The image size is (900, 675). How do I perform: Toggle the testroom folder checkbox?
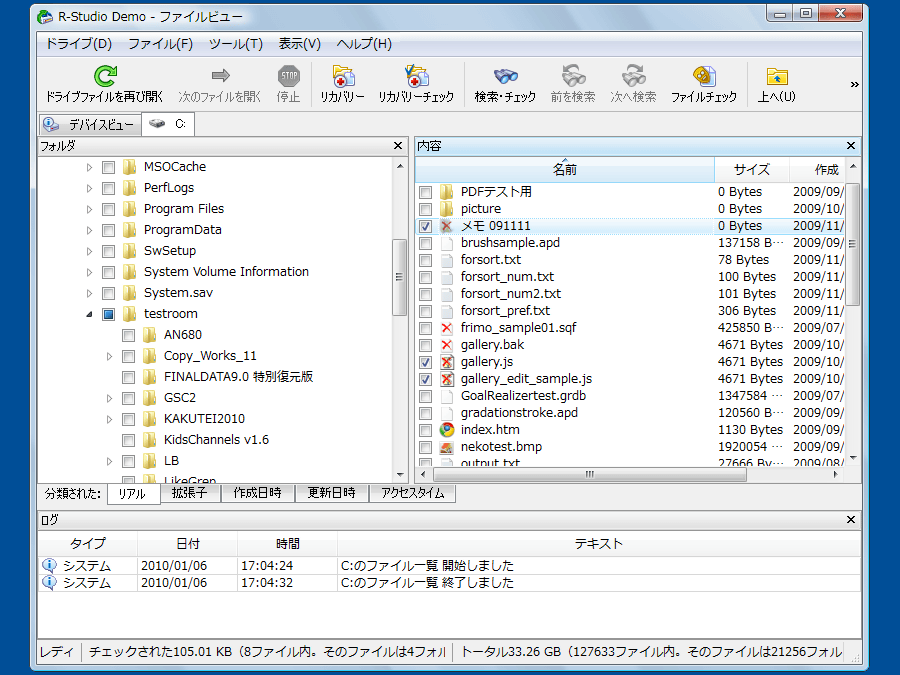(108, 314)
